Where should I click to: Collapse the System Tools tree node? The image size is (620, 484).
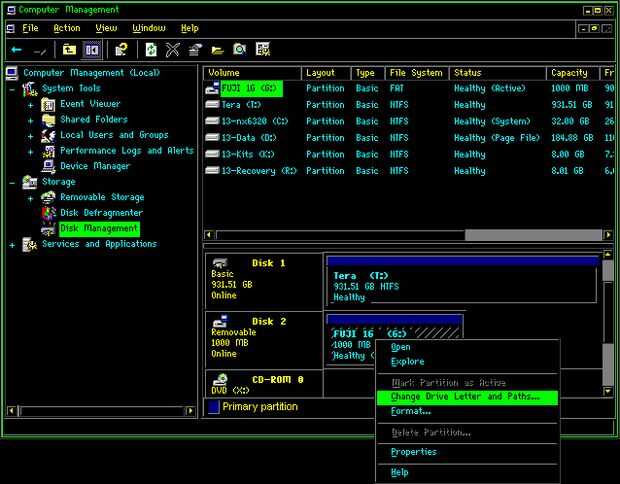coord(12,89)
